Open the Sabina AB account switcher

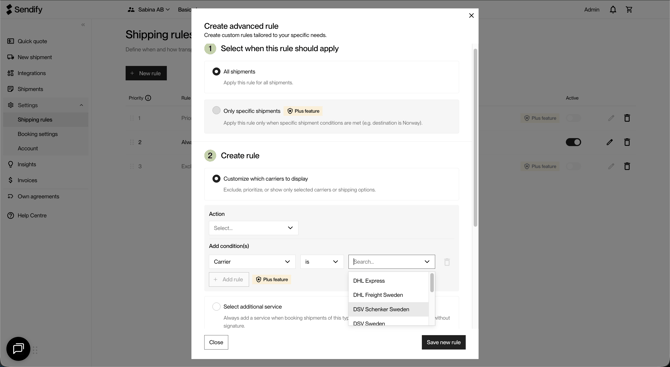(148, 9)
